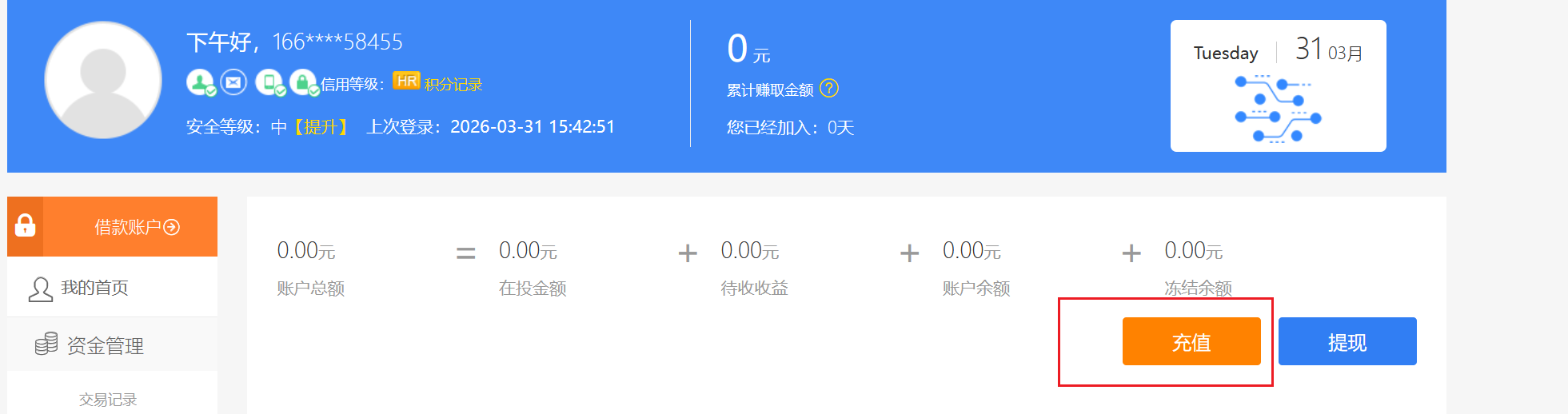
Task: Click the coin stack icon beside 资金管理
Action: (46, 344)
